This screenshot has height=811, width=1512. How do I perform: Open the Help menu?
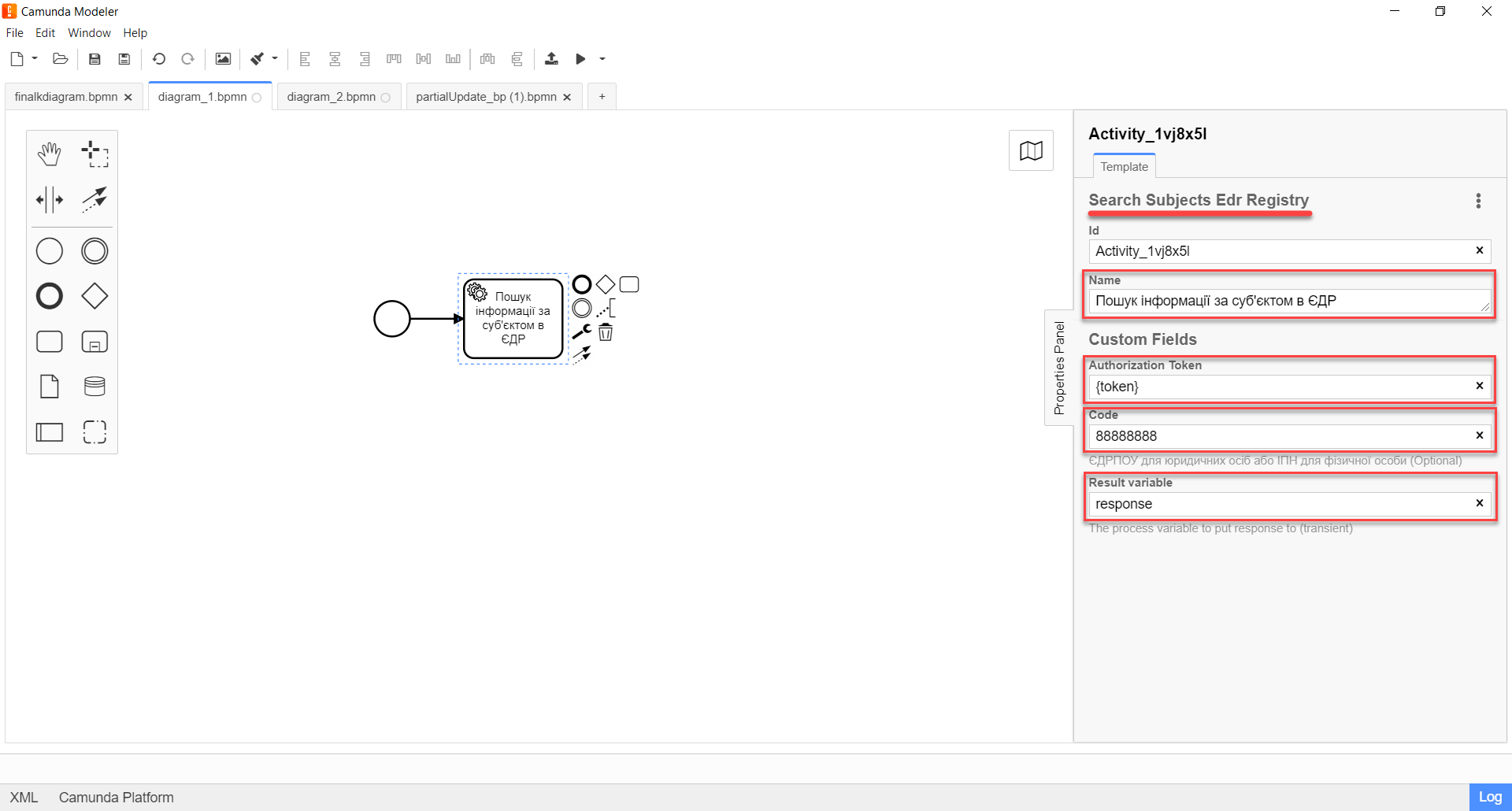pyautogui.click(x=135, y=33)
